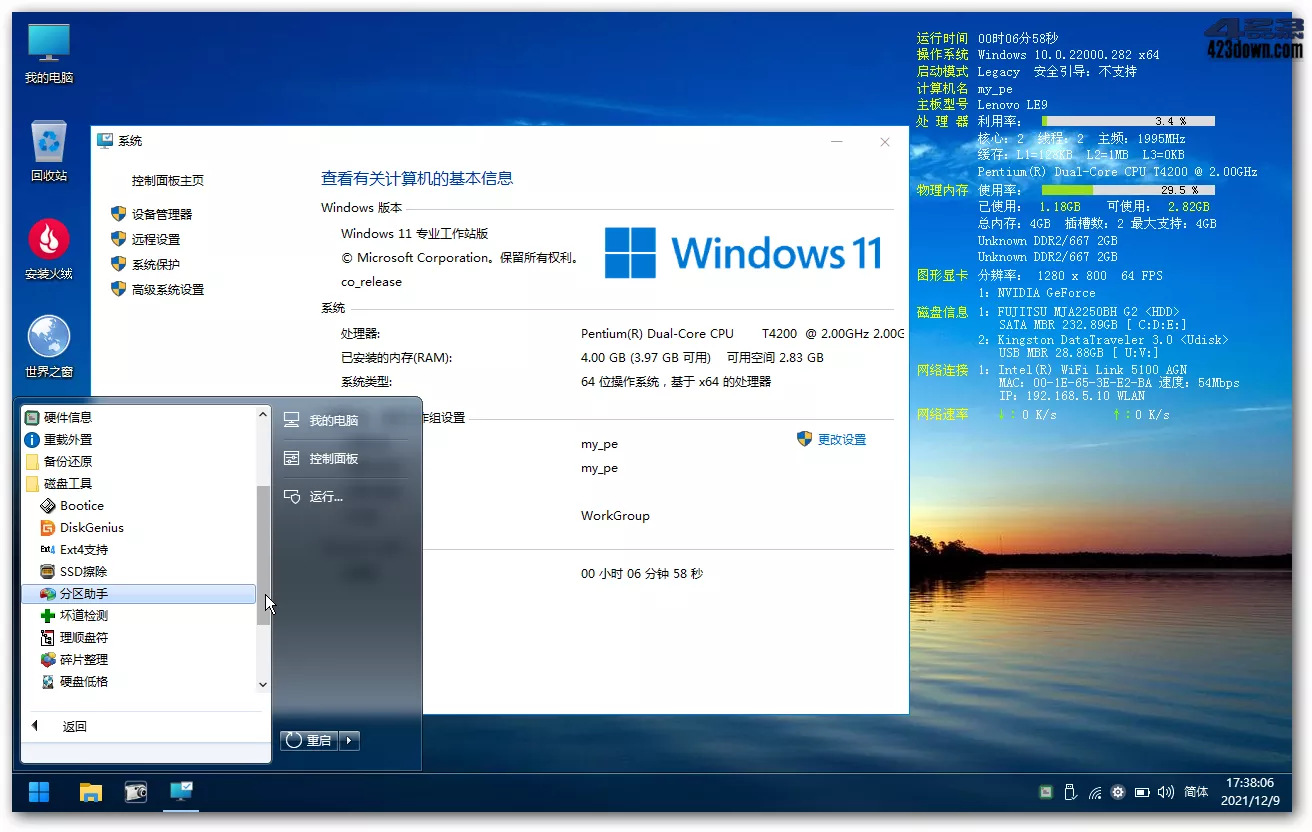Open 高级系统设置 link

coord(168,289)
